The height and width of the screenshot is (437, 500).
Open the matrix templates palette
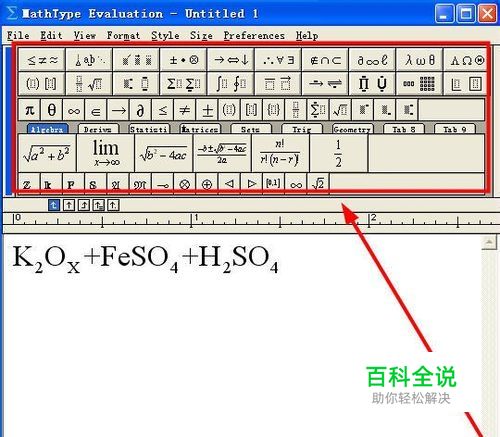click(420, 84)
